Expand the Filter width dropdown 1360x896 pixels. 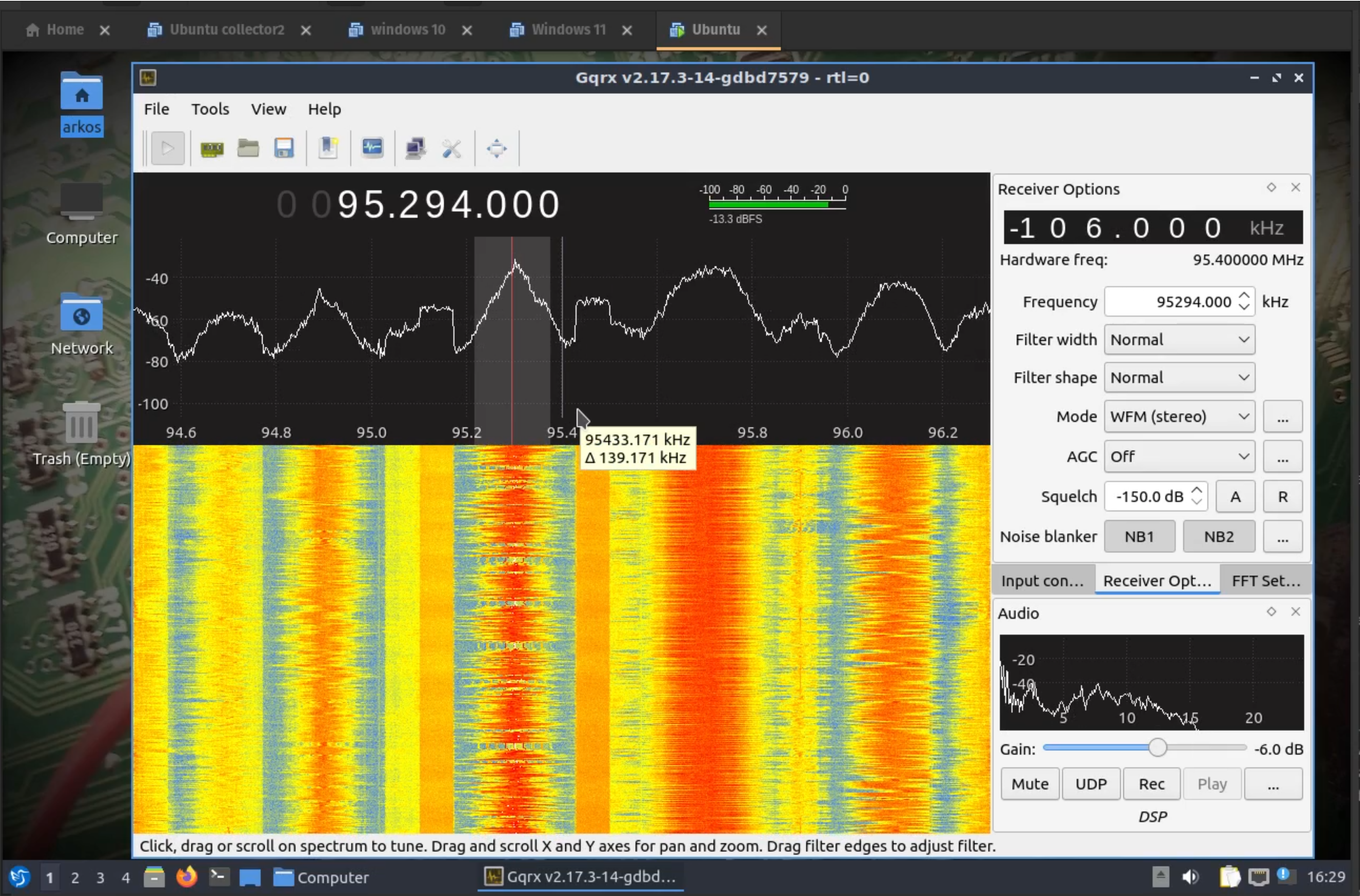pyautogui.click(x=1179, y=340)
